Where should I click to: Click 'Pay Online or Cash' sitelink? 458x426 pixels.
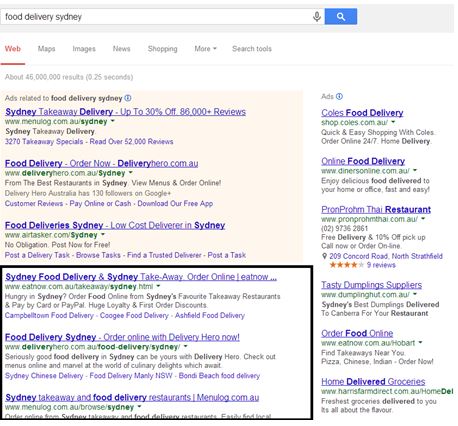(100, 204)
